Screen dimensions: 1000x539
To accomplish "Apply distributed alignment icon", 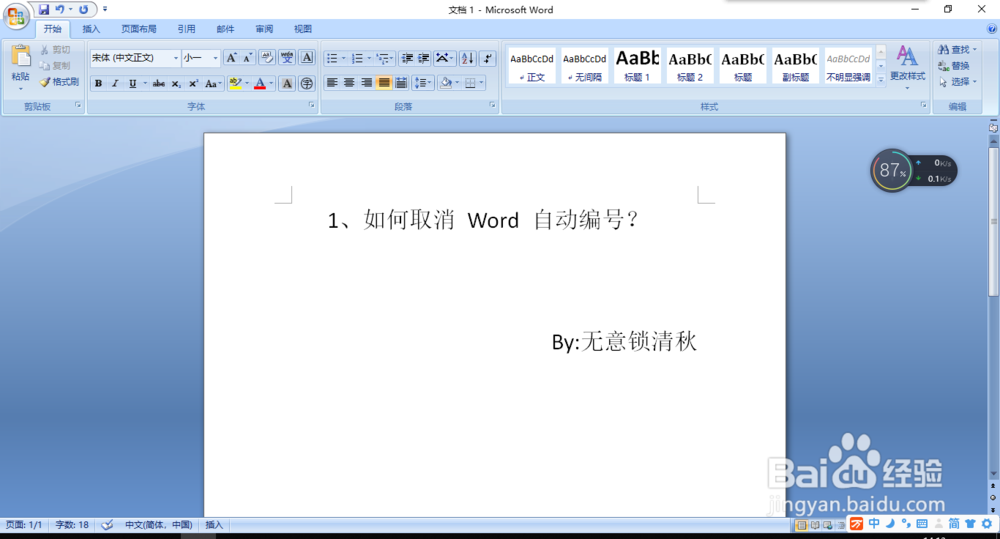I will (401, 83).
